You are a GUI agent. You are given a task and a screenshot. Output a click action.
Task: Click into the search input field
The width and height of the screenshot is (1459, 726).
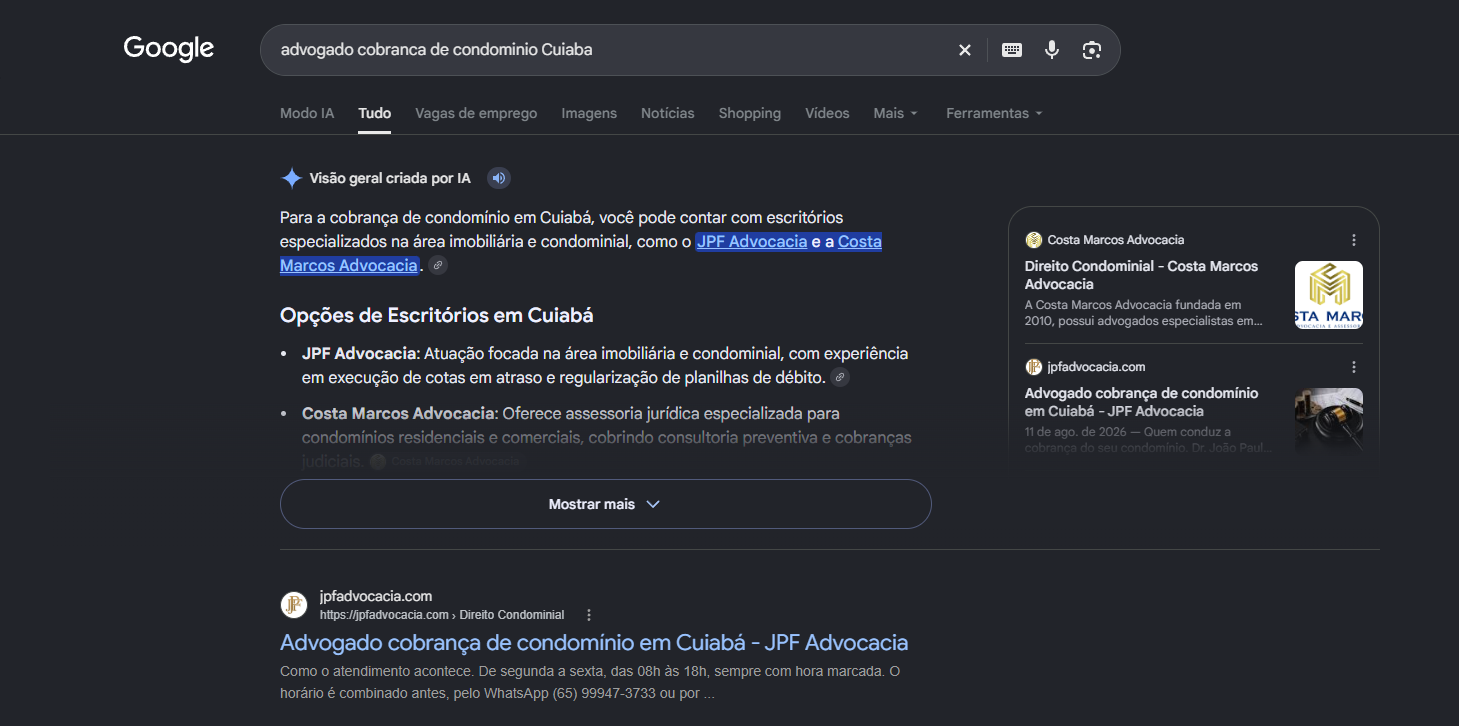610,50
